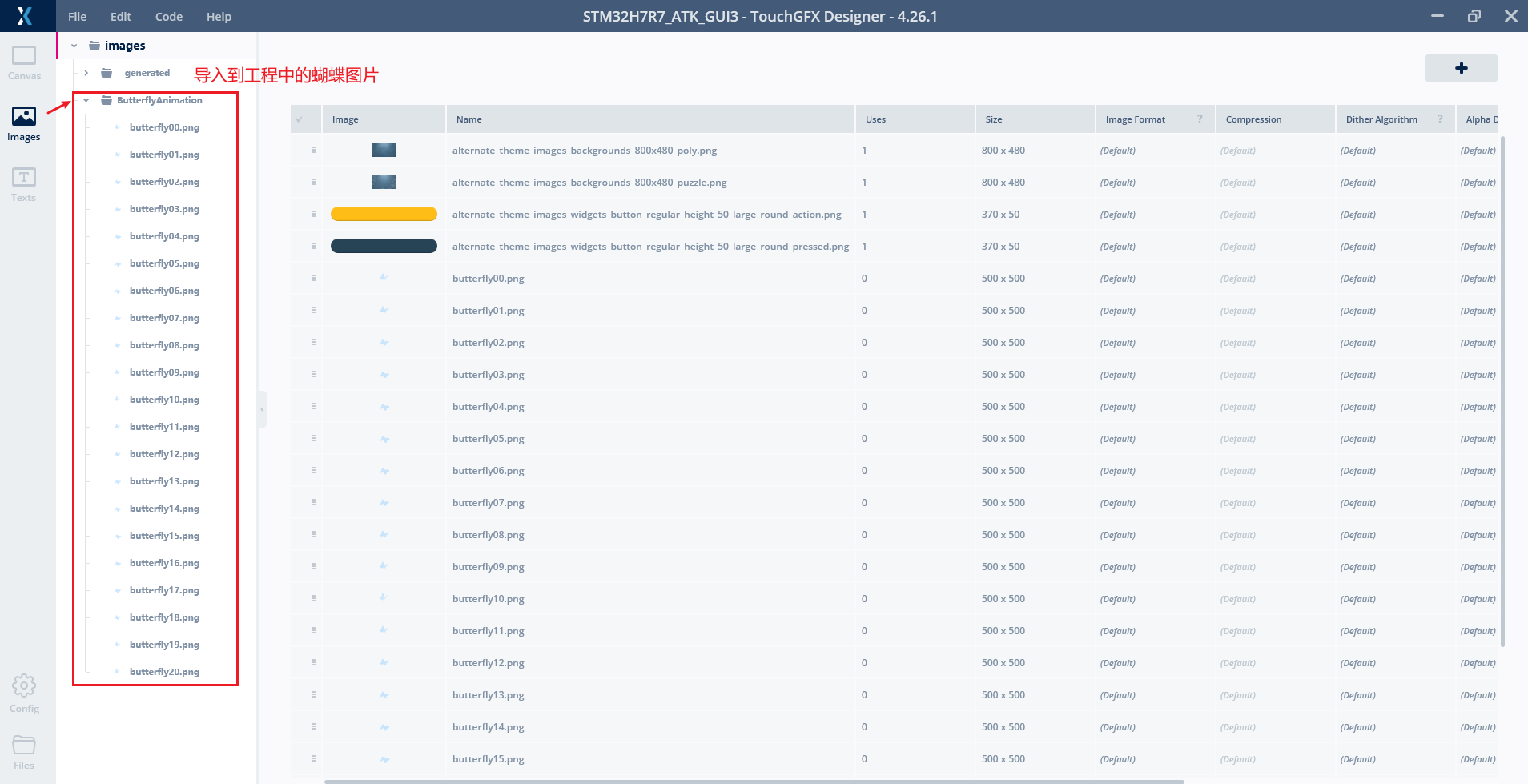This screenshot has width=1528, height=784.
Task: Select butterfly15.png in the tree
Action: 164,536
